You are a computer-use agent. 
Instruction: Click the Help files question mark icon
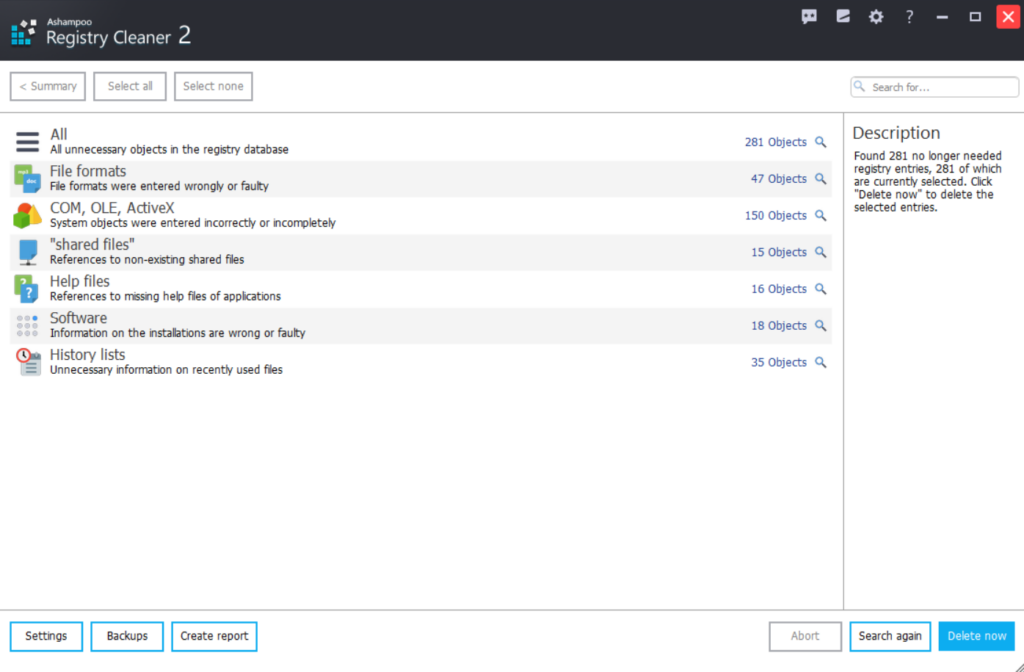[27, 289]
